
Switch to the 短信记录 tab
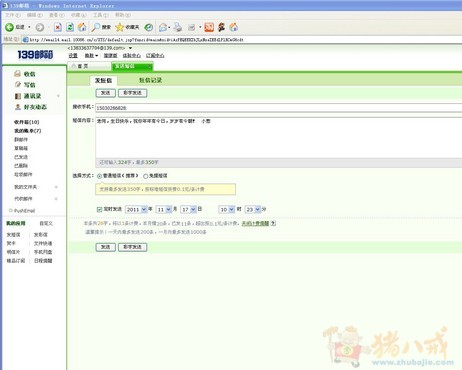click(150, 80)
